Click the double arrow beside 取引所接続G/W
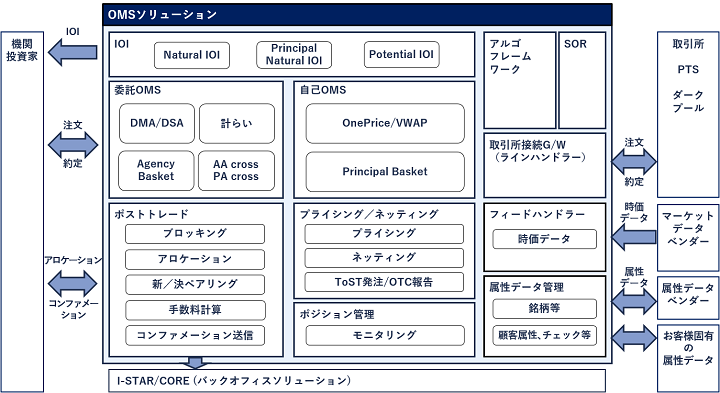This screenshot has width=720, height=393. [x=634, y=162]
